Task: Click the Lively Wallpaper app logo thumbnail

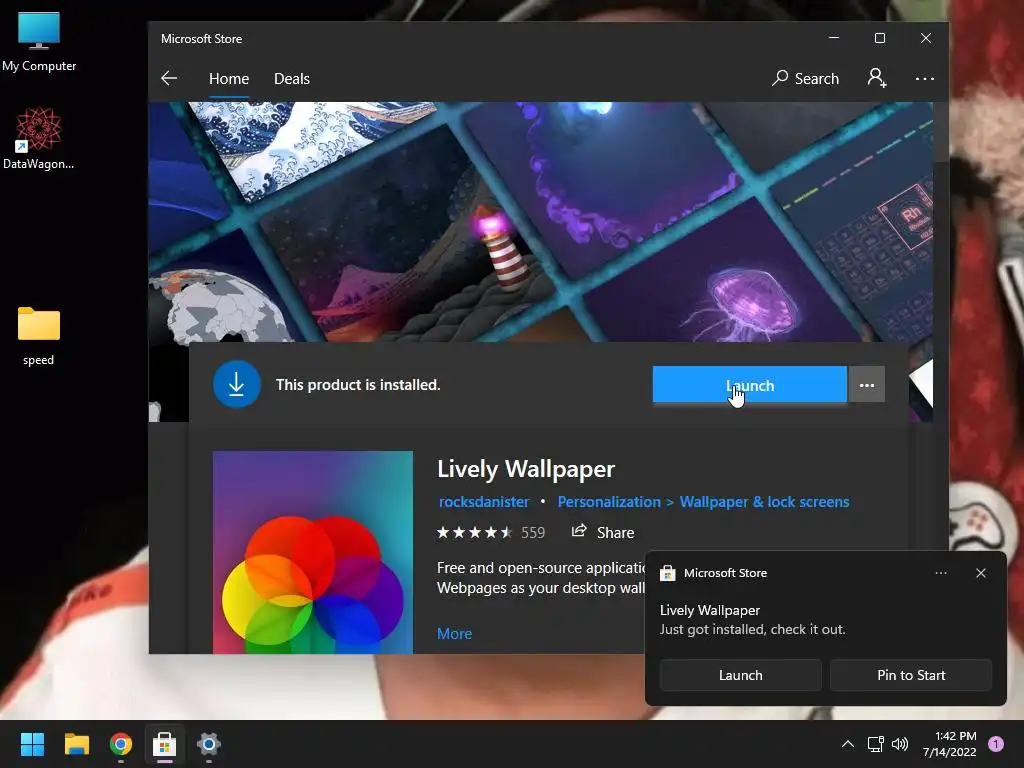Action: pos(313,552)
